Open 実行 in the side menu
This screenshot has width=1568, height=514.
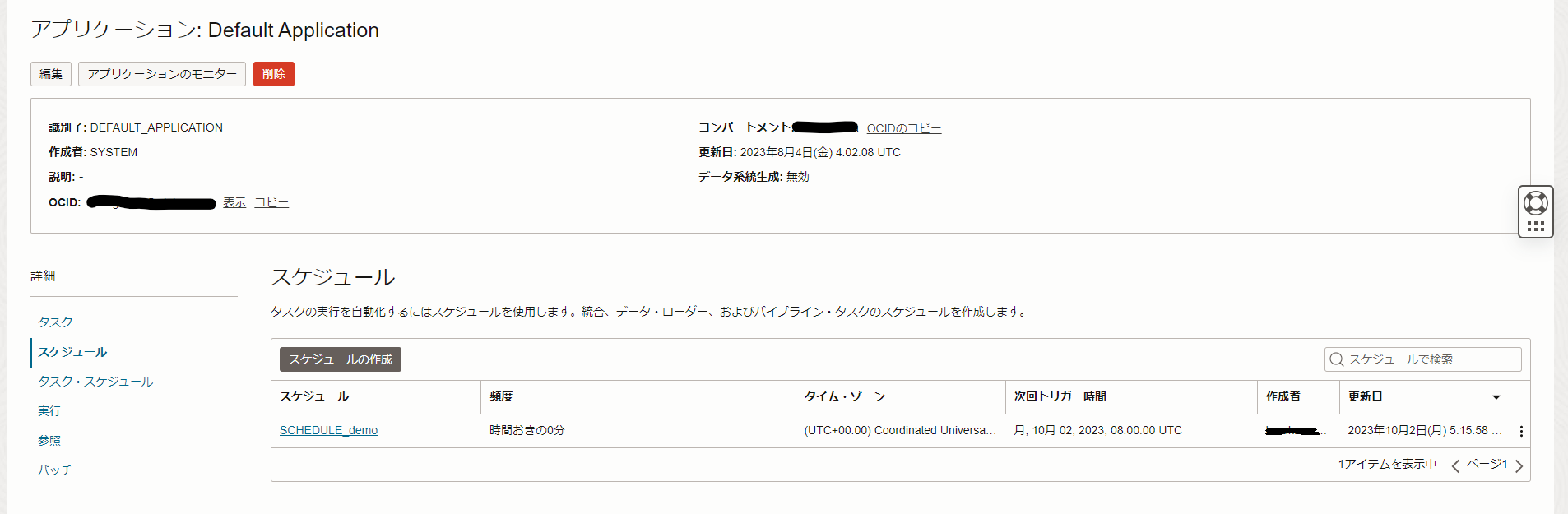[x=49, y=410]
